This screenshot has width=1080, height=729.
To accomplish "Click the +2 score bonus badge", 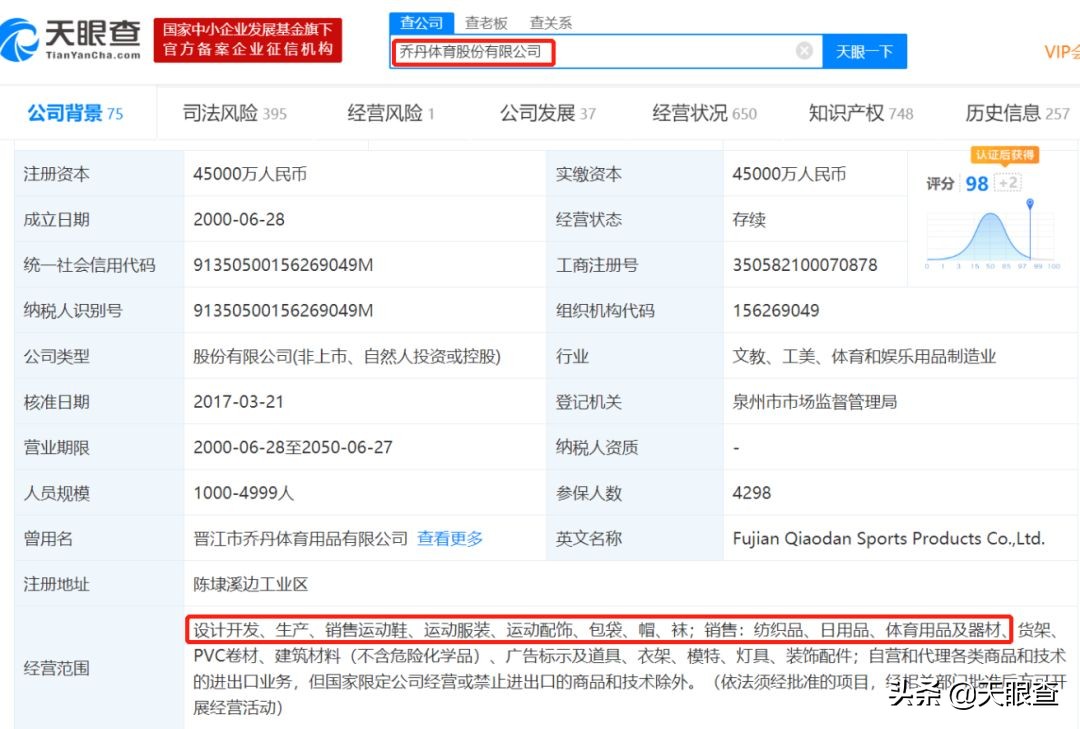I will (1008, 183).
